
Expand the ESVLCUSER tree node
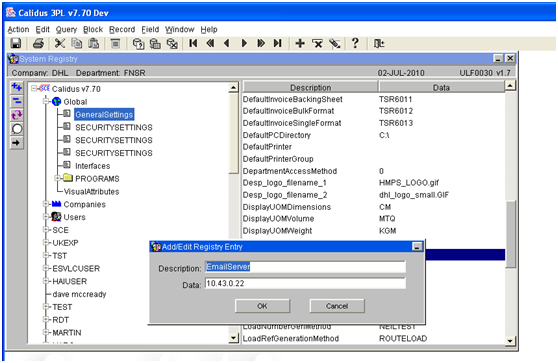(x=46, y=268)
